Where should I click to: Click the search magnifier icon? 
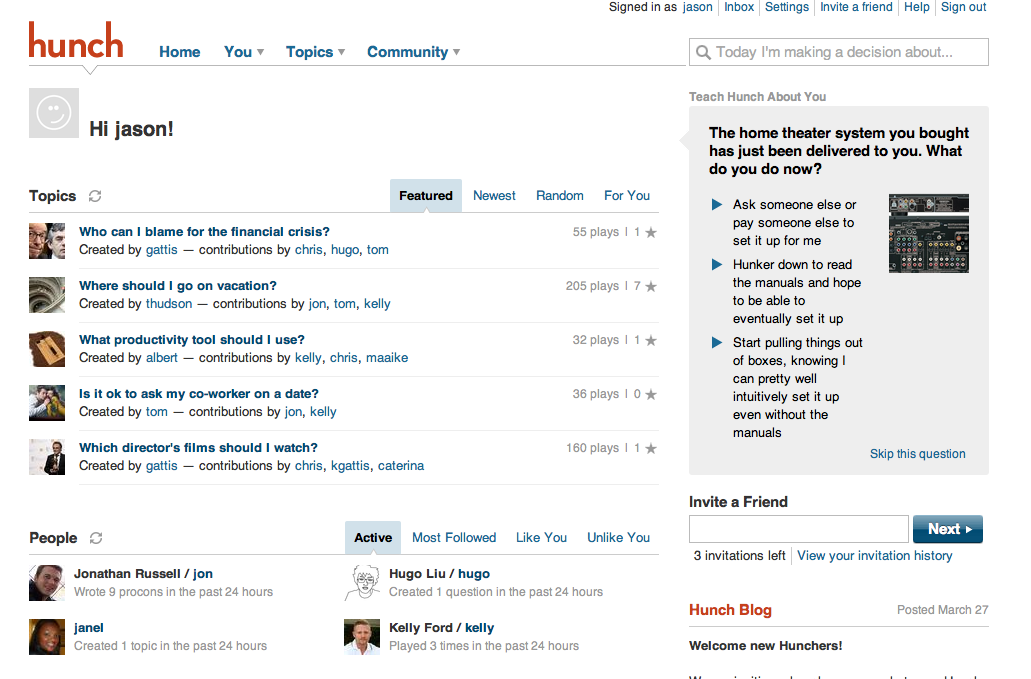click(703, 53)
